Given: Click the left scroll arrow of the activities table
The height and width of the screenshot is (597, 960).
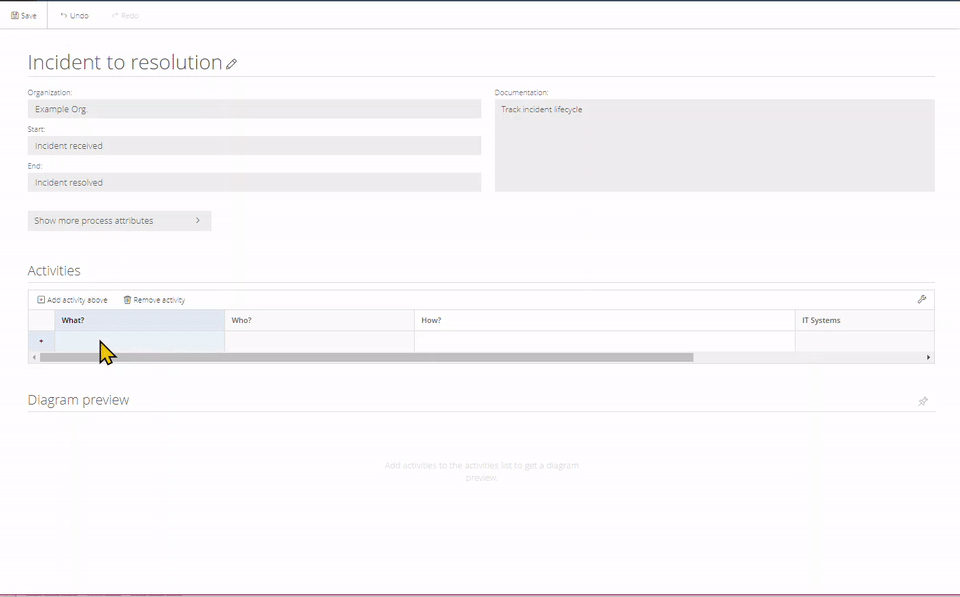Looking at the screenshot, I should point(34,357).
